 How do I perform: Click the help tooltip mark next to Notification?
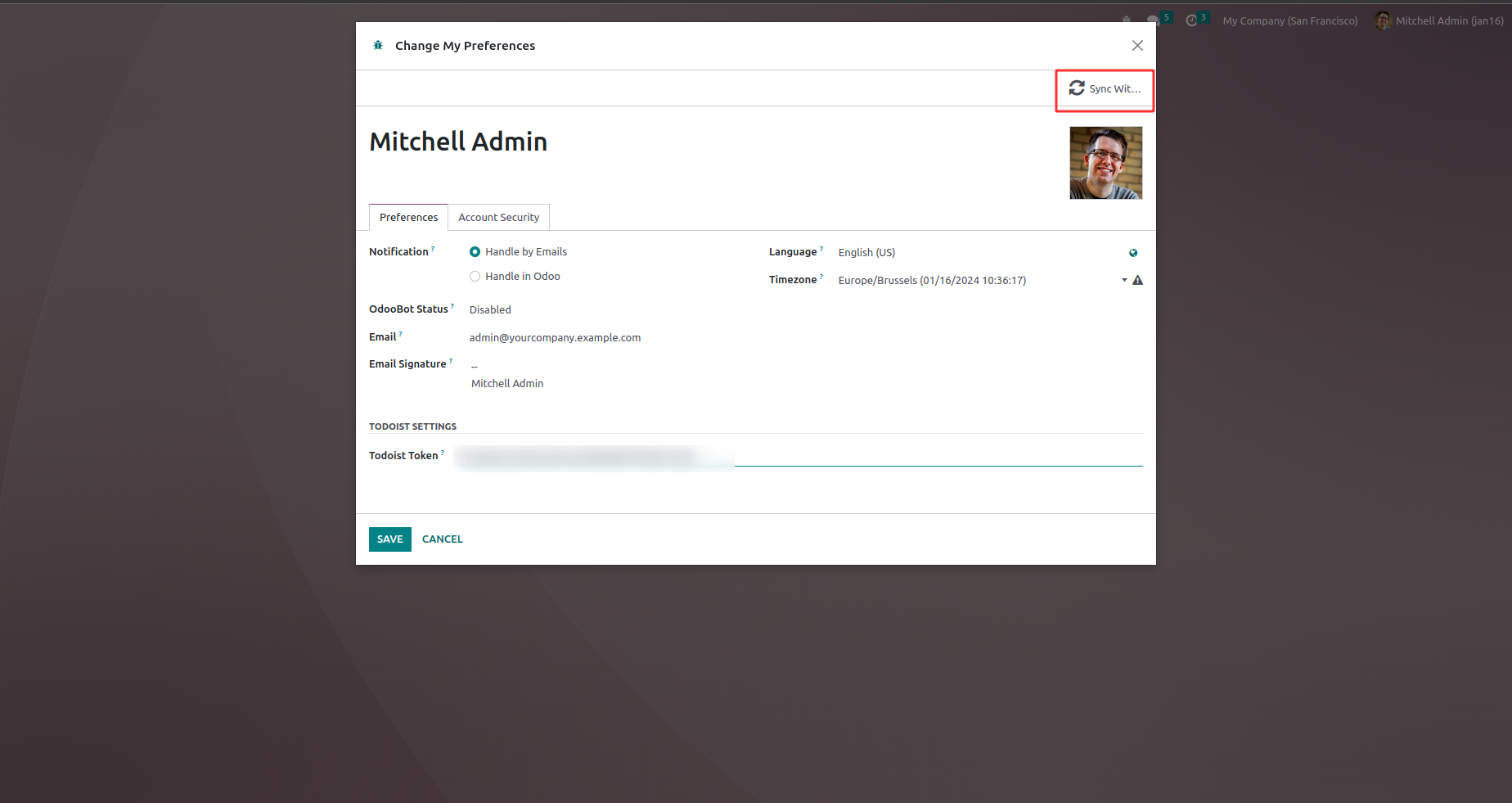tap(433, 249)
